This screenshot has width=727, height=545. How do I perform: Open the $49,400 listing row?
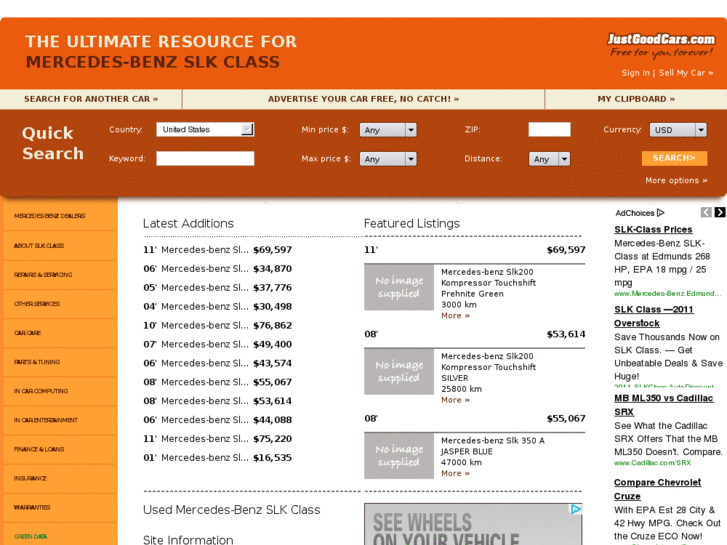coord(217,344)
